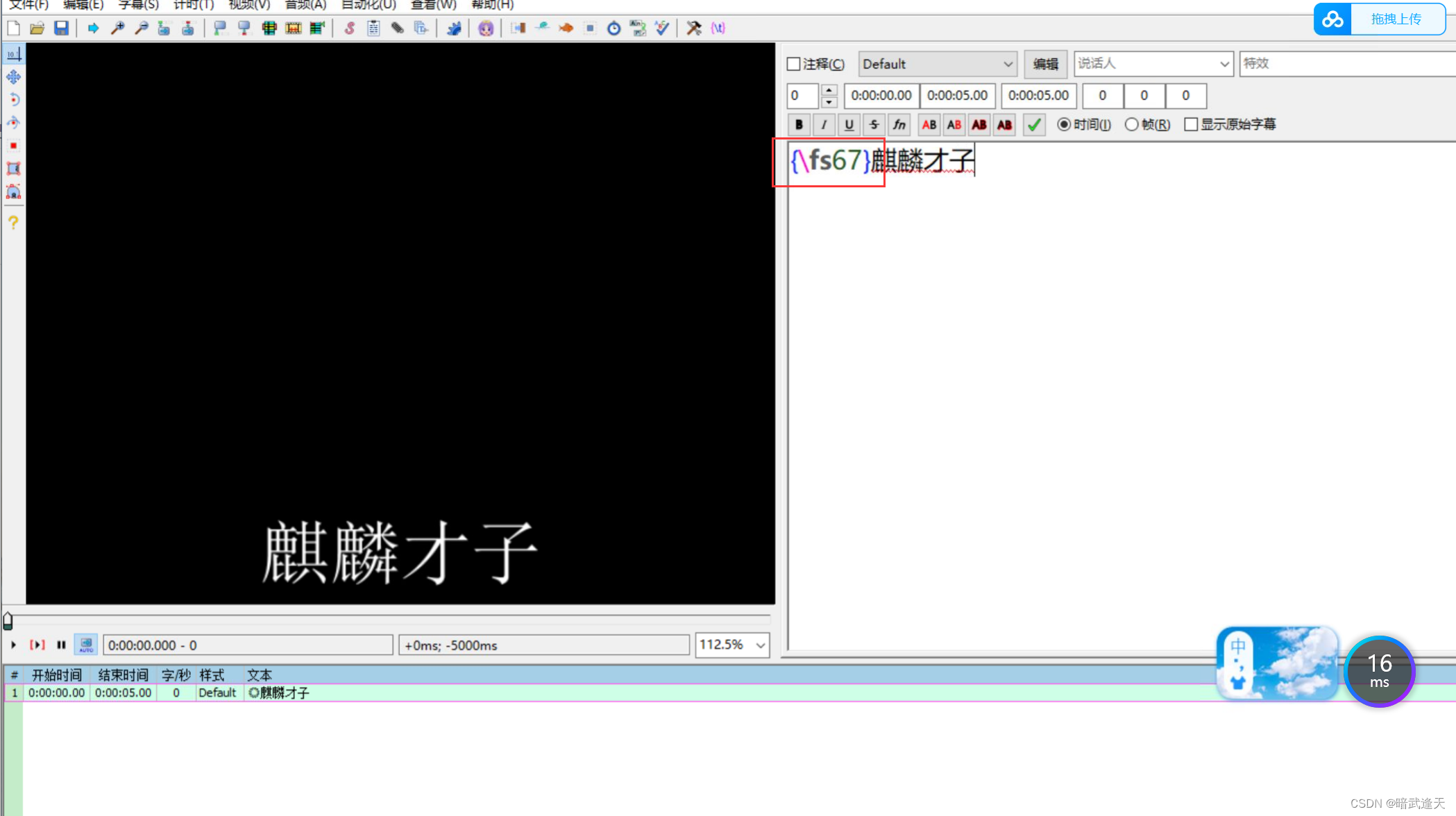Viewport: 1456px width, 816px height.
Task: Commit changes with the green checkmark icon
Action: 1033,125
